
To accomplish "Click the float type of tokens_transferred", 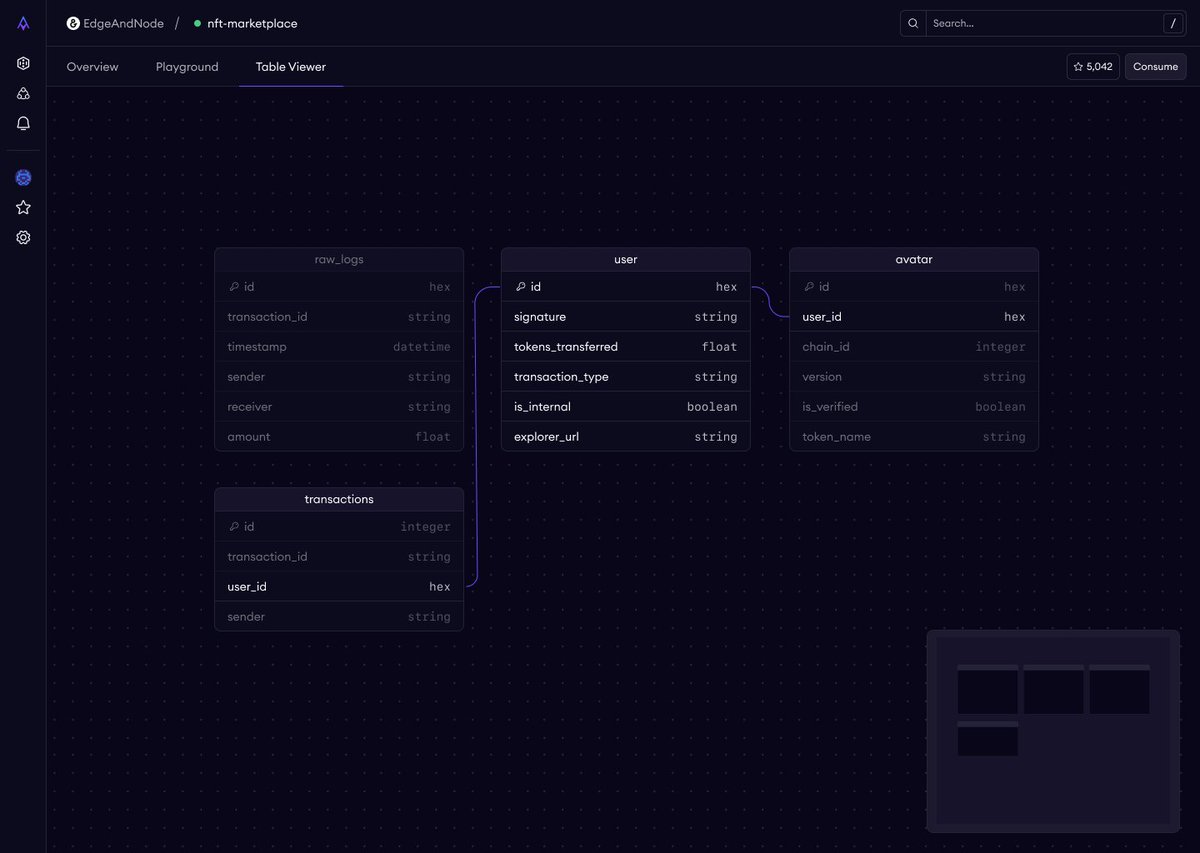I will click(719, 347).
